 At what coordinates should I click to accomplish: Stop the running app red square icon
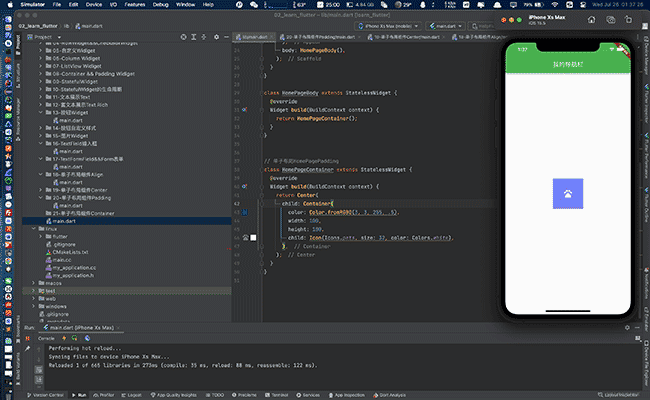point(28,338)
